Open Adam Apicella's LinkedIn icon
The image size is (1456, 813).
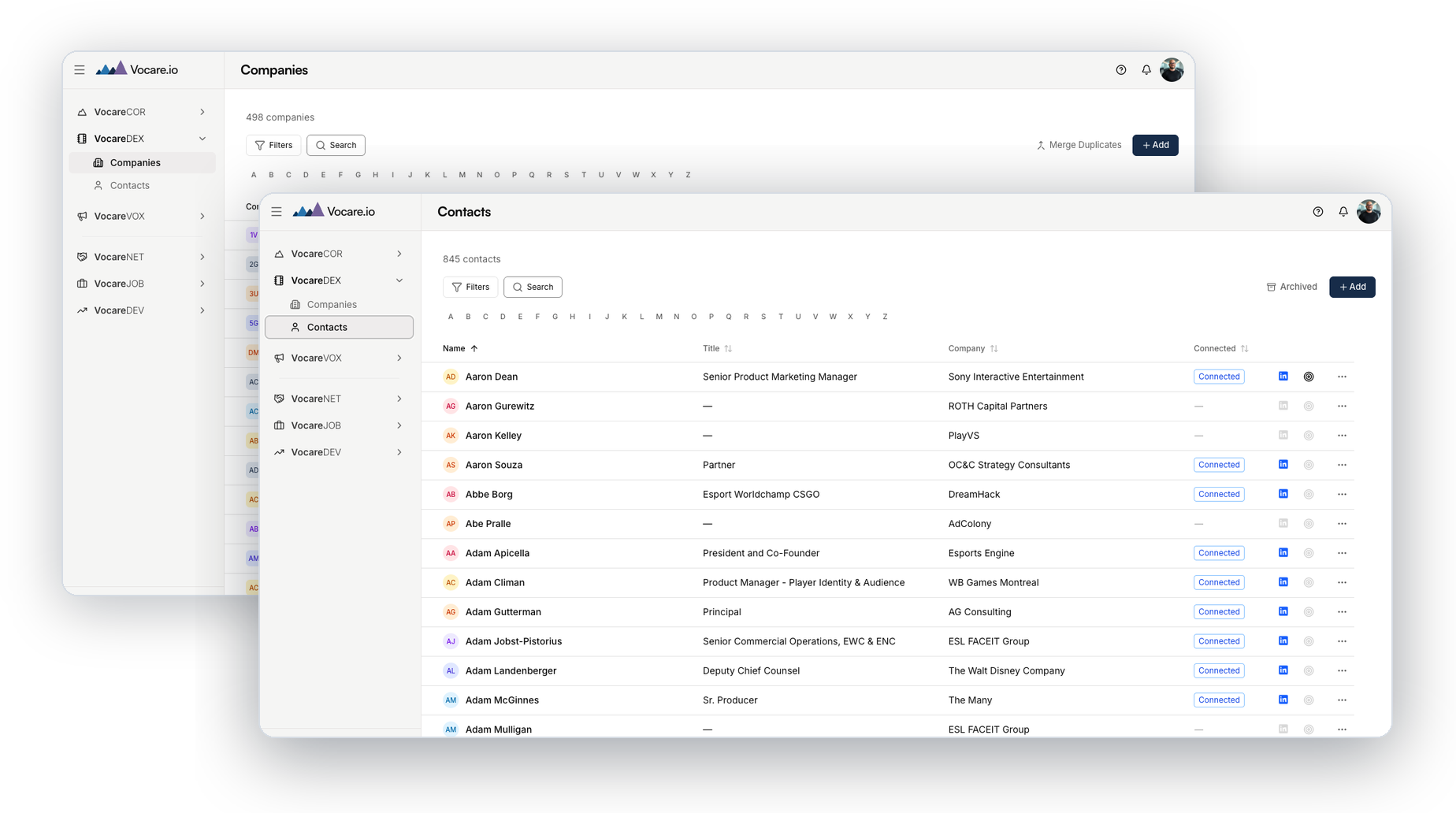coord(1283,553)
